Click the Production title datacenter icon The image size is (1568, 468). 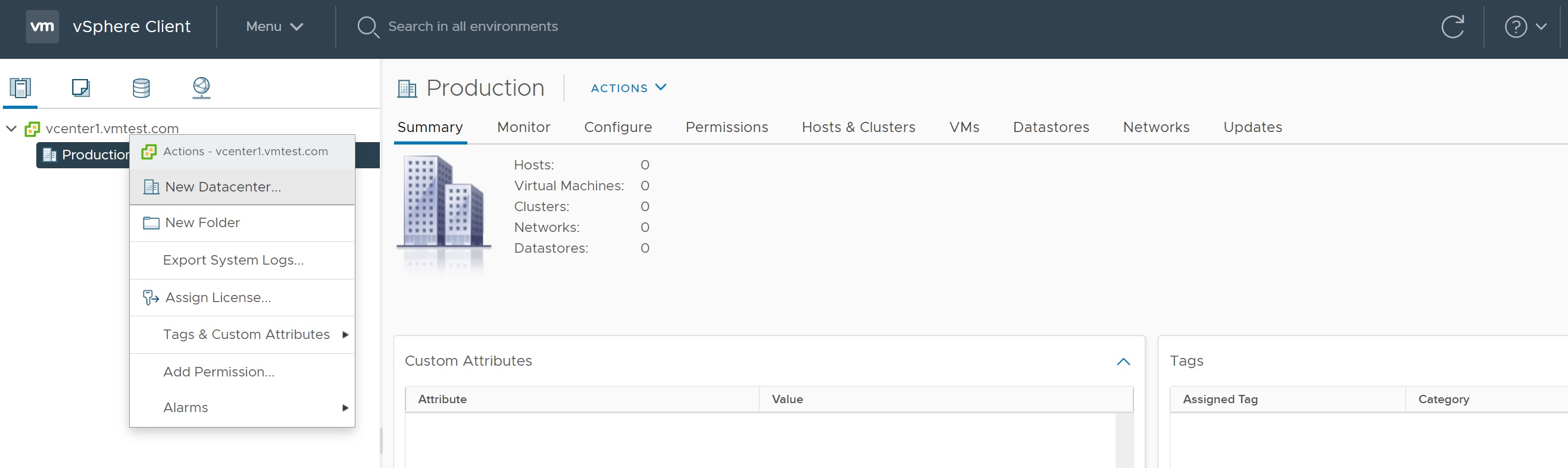pyautogui.click(x=407, y=89)
